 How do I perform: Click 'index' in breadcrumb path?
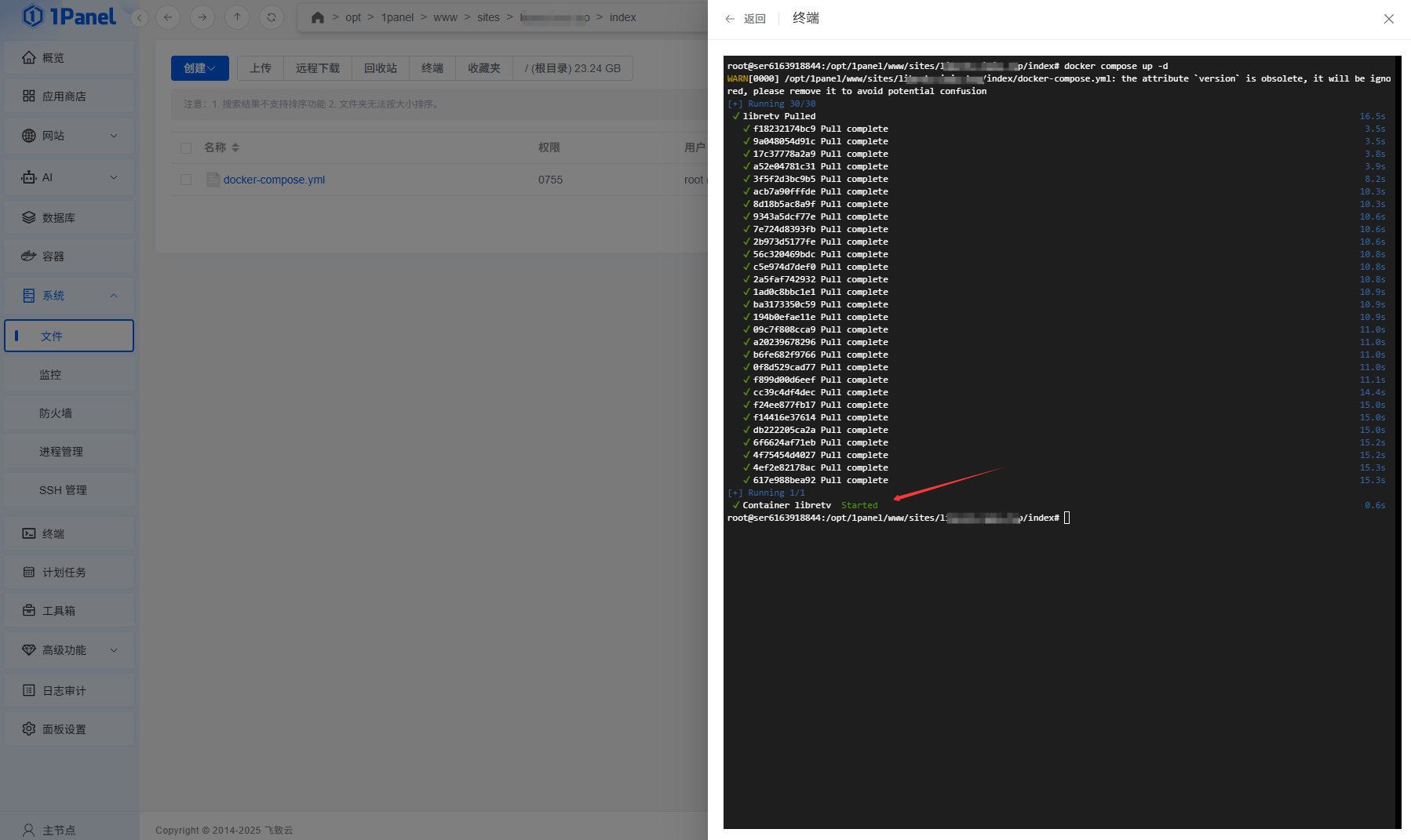[x=623, y=17]
